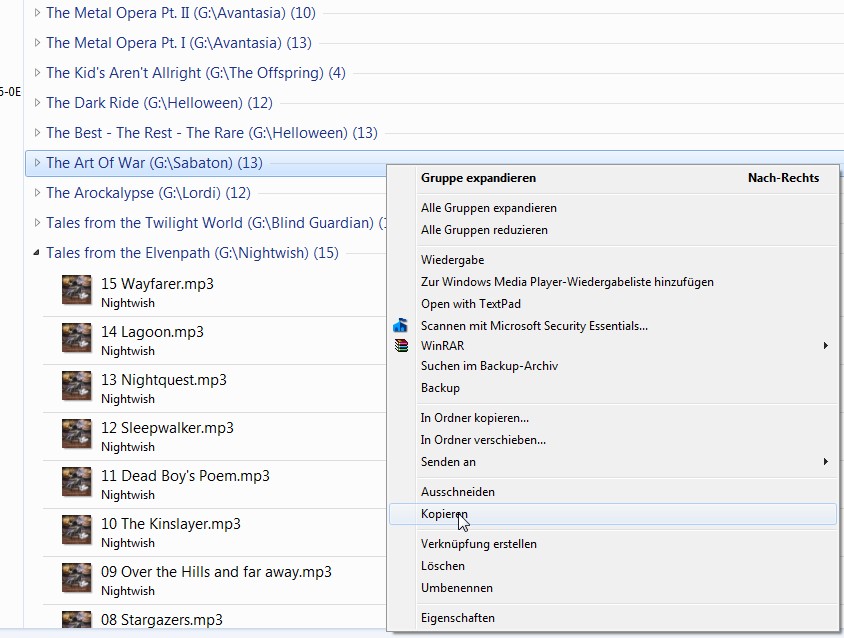Click Nightwish artist under 13 Nightquest.mp3
The width and height of the screenshot is (844, 638).
click(x=128, y=398)
